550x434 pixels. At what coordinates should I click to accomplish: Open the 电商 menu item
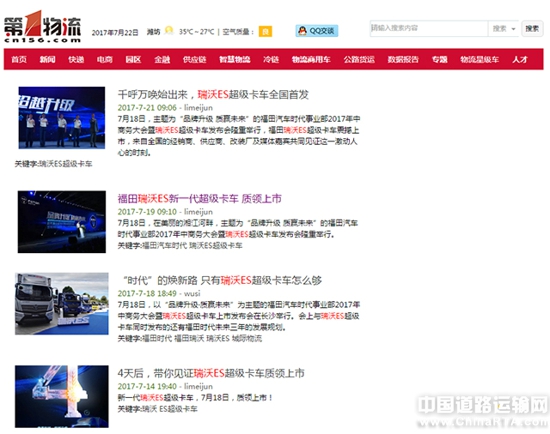105,59
